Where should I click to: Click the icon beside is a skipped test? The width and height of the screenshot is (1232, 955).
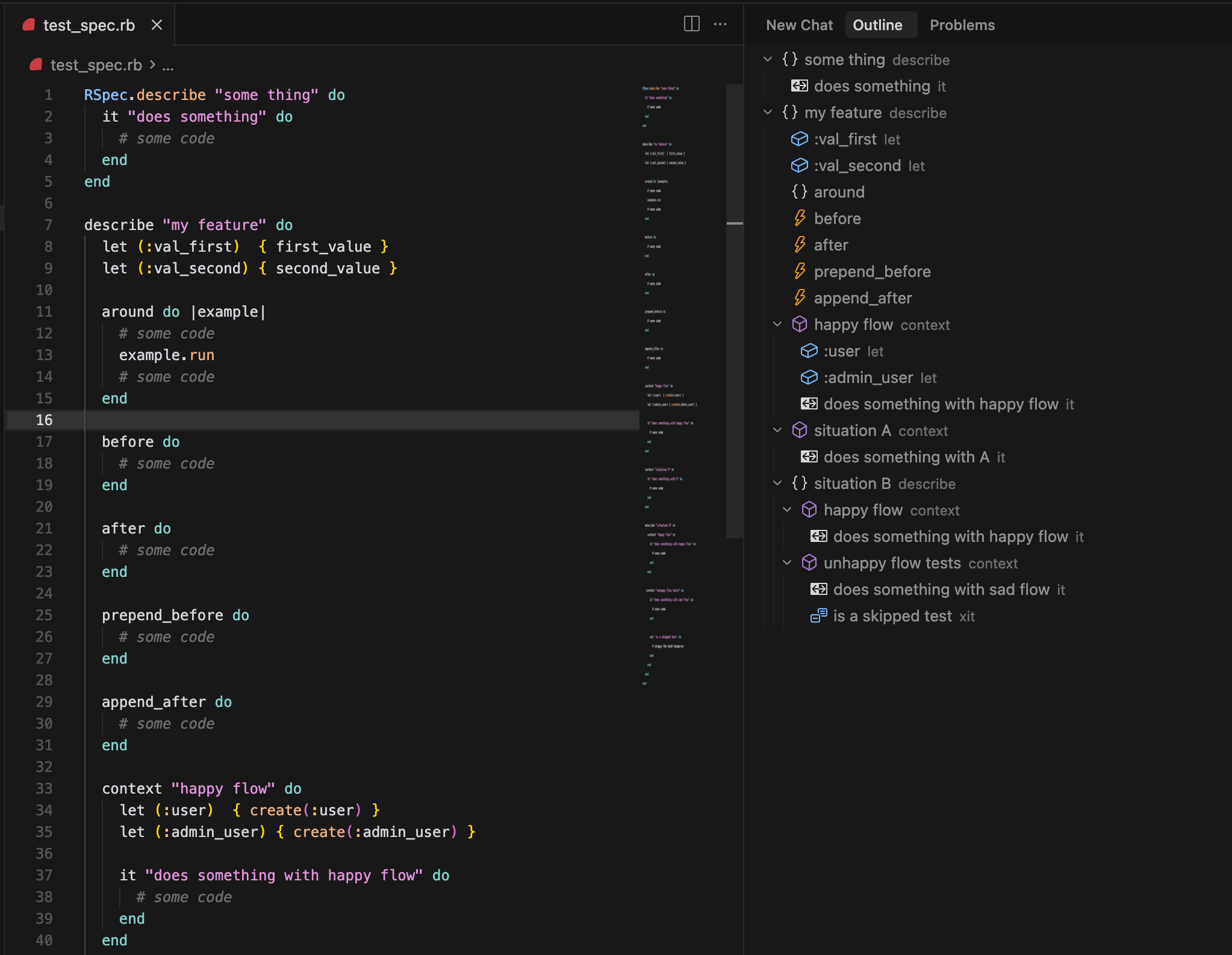818,616
